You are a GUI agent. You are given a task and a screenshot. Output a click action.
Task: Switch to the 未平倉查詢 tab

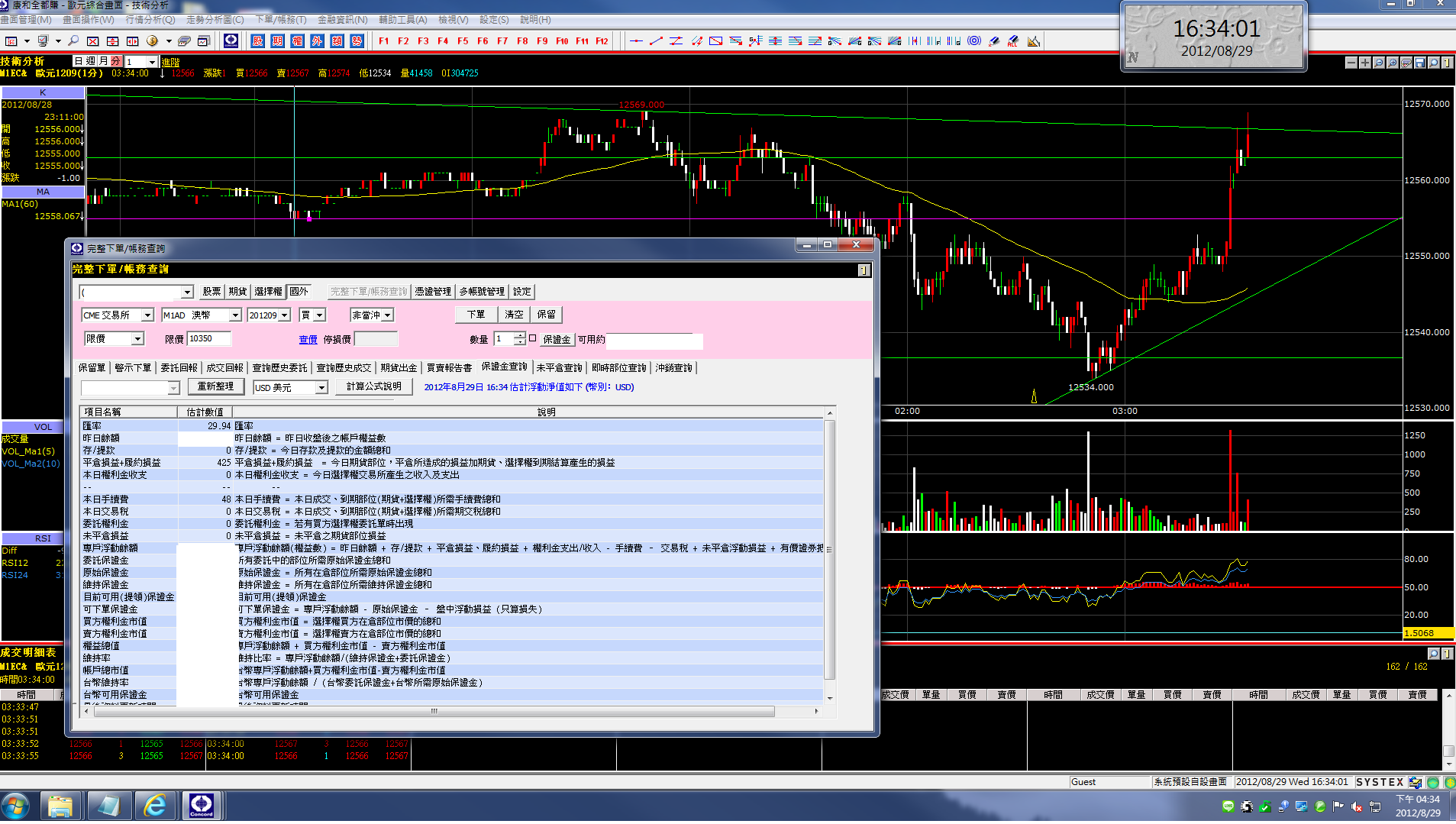pyautogui.click(x=560, y=368)
